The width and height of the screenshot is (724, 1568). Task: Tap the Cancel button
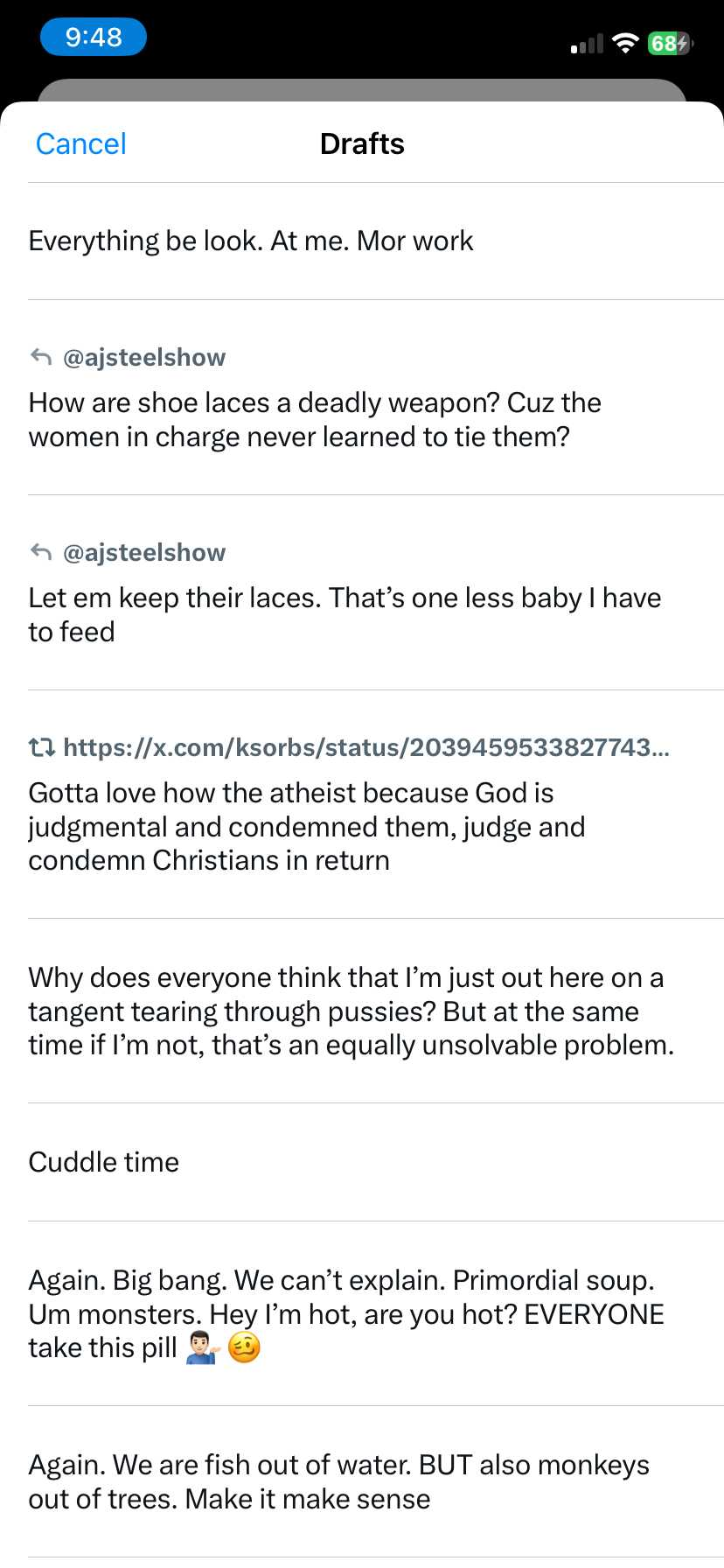(x=80, y=143)
